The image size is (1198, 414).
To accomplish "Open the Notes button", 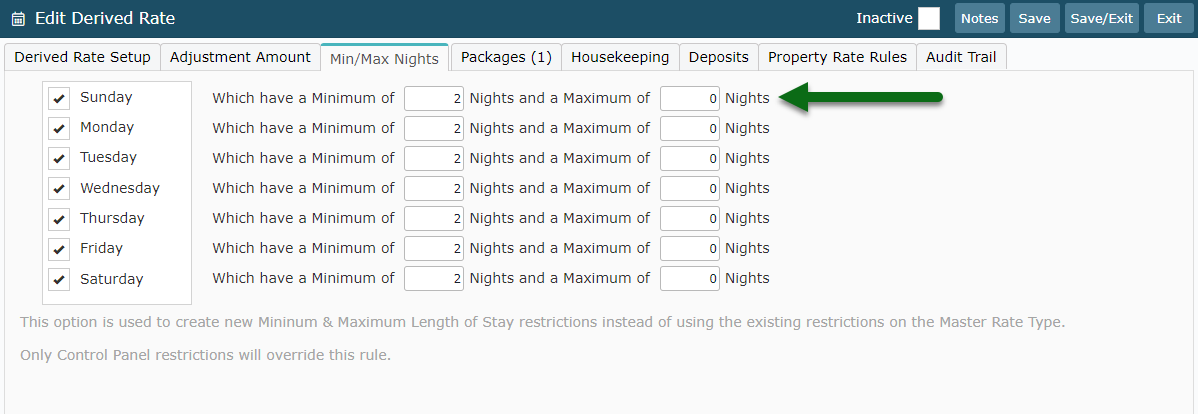I will [x=979, y=18].
